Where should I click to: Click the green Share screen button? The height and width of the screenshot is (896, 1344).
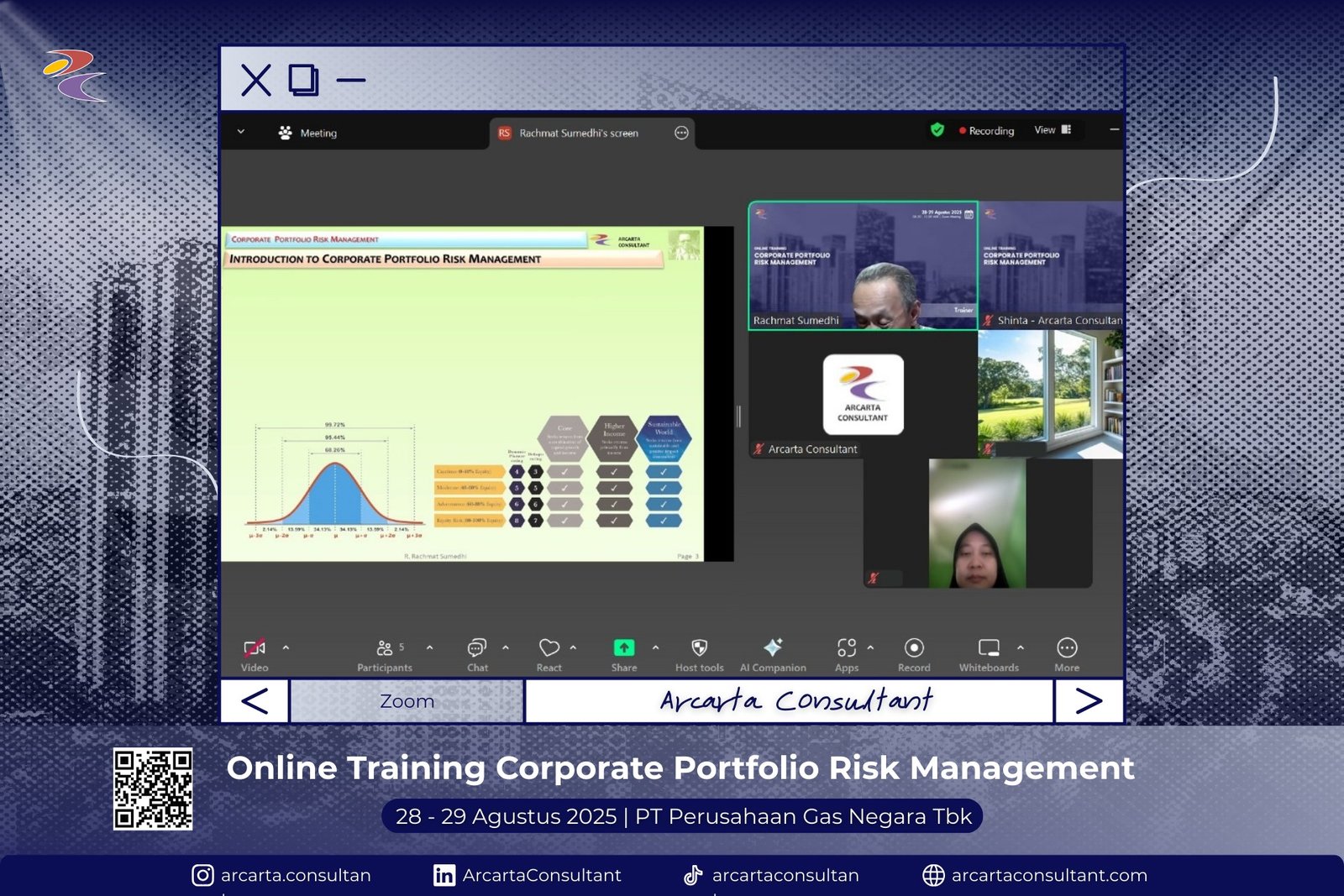624,648
